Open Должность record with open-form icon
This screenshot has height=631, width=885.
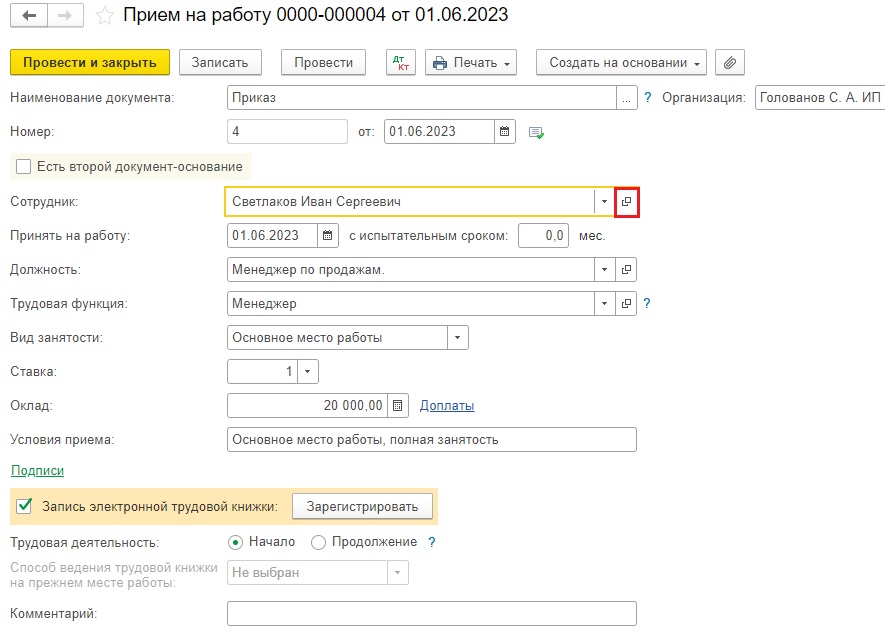[x=627, y=270]
